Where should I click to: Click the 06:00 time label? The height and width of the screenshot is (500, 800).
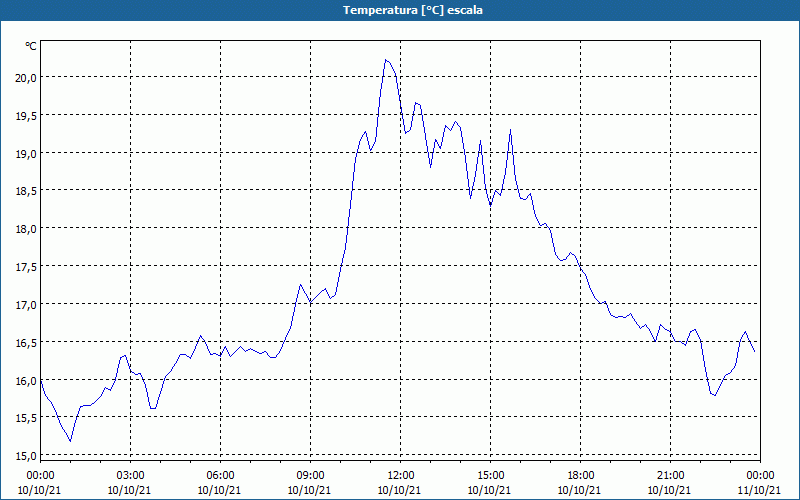pyautogui.click(x=220, y=476)
